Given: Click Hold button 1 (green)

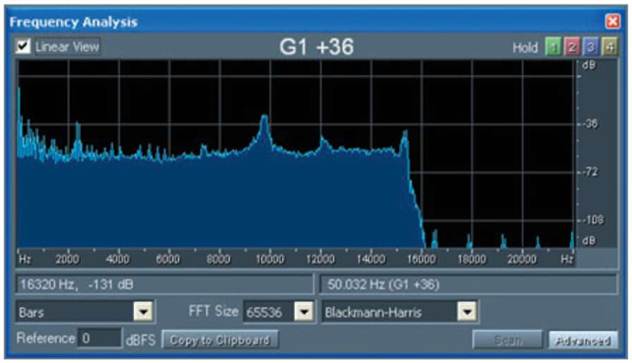Looking at the screenshot, I should [553, 47].
